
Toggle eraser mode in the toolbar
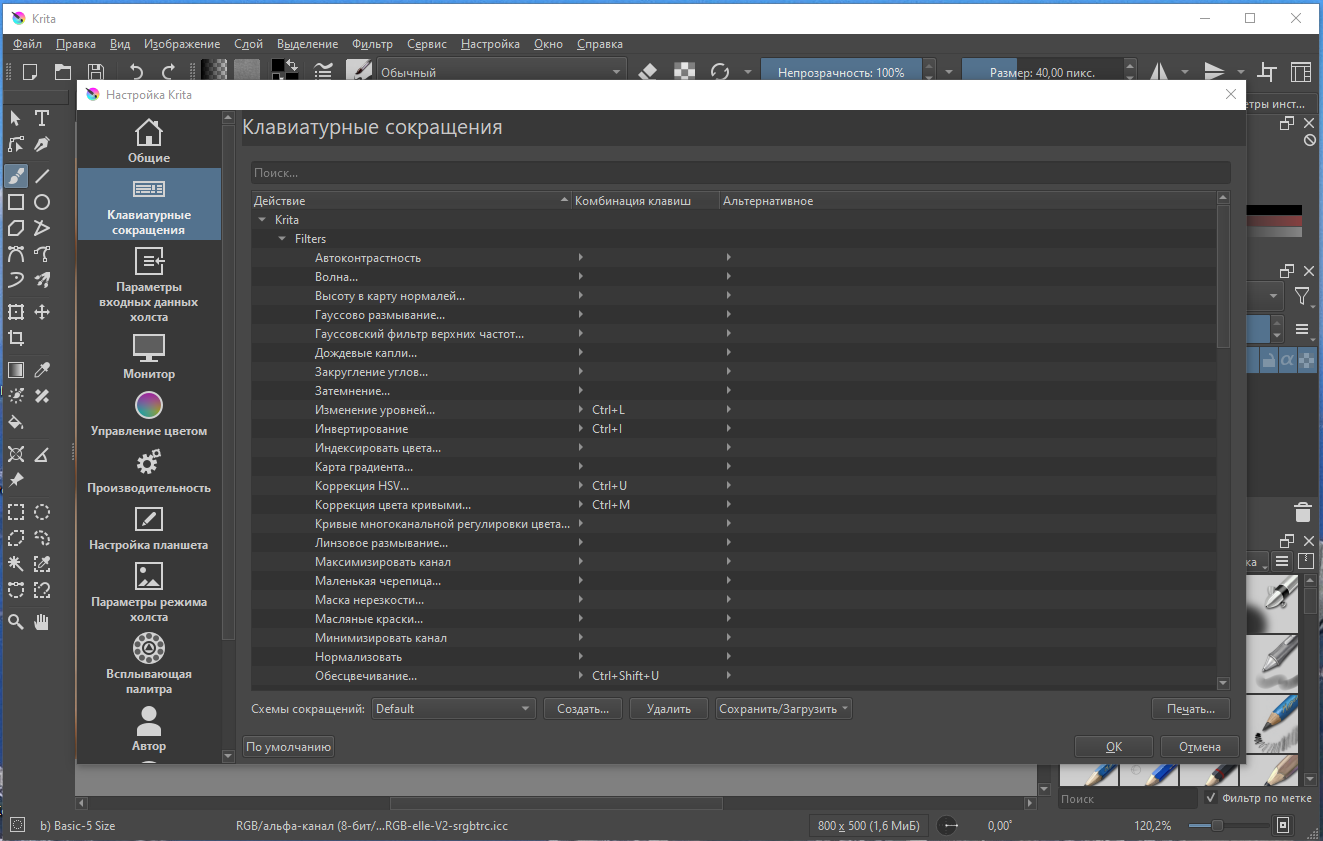coord(649,72)
